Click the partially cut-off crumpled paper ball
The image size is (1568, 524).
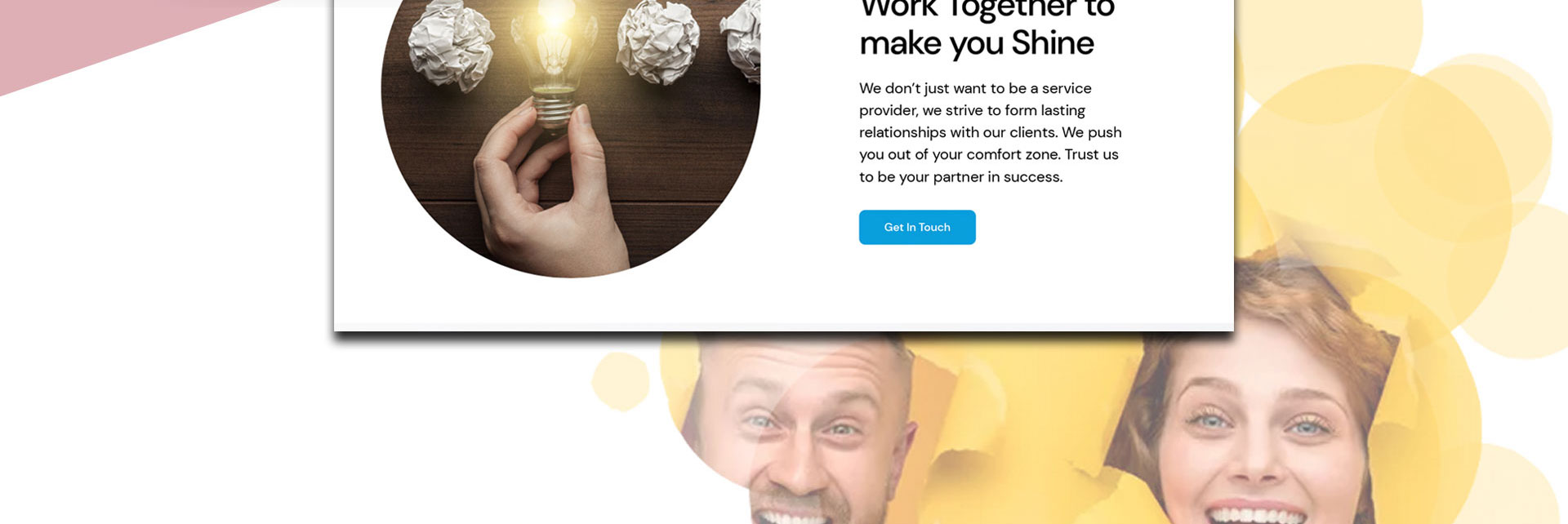tap(742, 38)
